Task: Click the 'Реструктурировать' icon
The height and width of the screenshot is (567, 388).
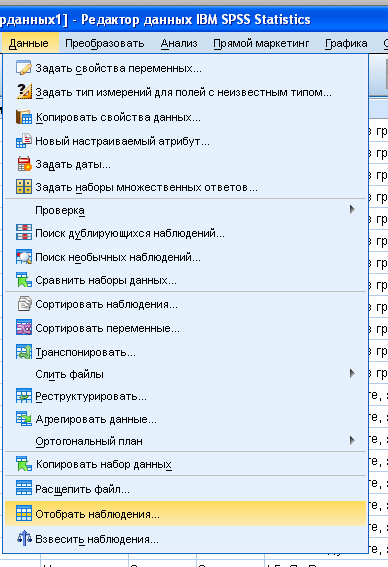Action: [24, 396]
